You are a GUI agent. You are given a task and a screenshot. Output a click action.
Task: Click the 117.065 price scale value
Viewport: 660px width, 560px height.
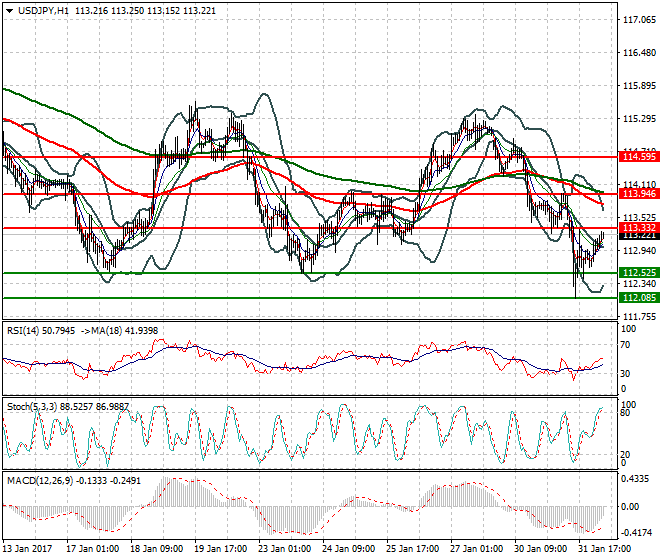click(x=639, y=19)
